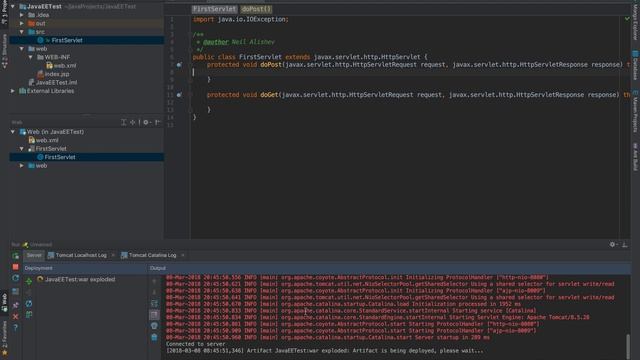Print the console output
640x360 pixels.
(154, 326)
